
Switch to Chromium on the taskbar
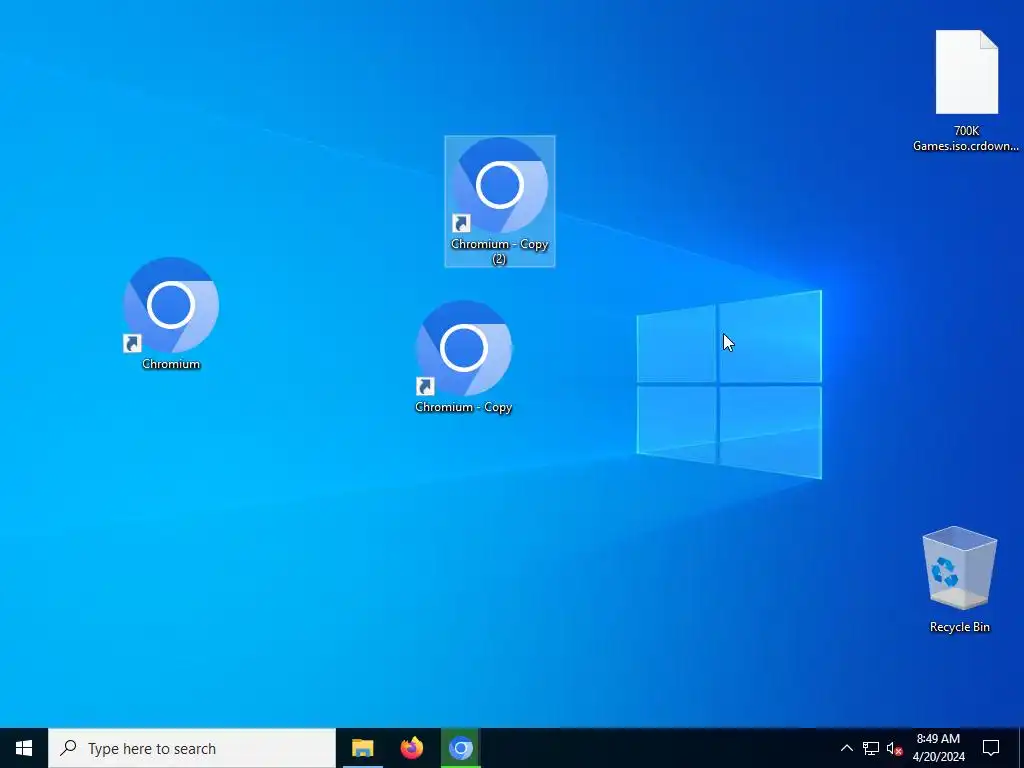[460, 748]
